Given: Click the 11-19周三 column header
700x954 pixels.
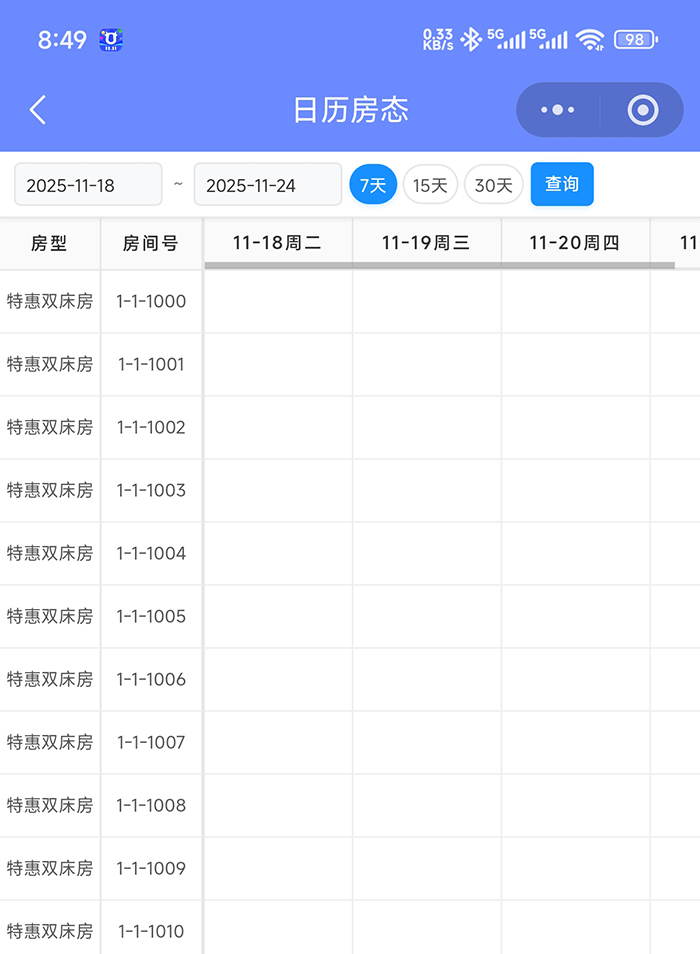Looking at the screenshot, I should pyautogui.click(x=426, y=242).
